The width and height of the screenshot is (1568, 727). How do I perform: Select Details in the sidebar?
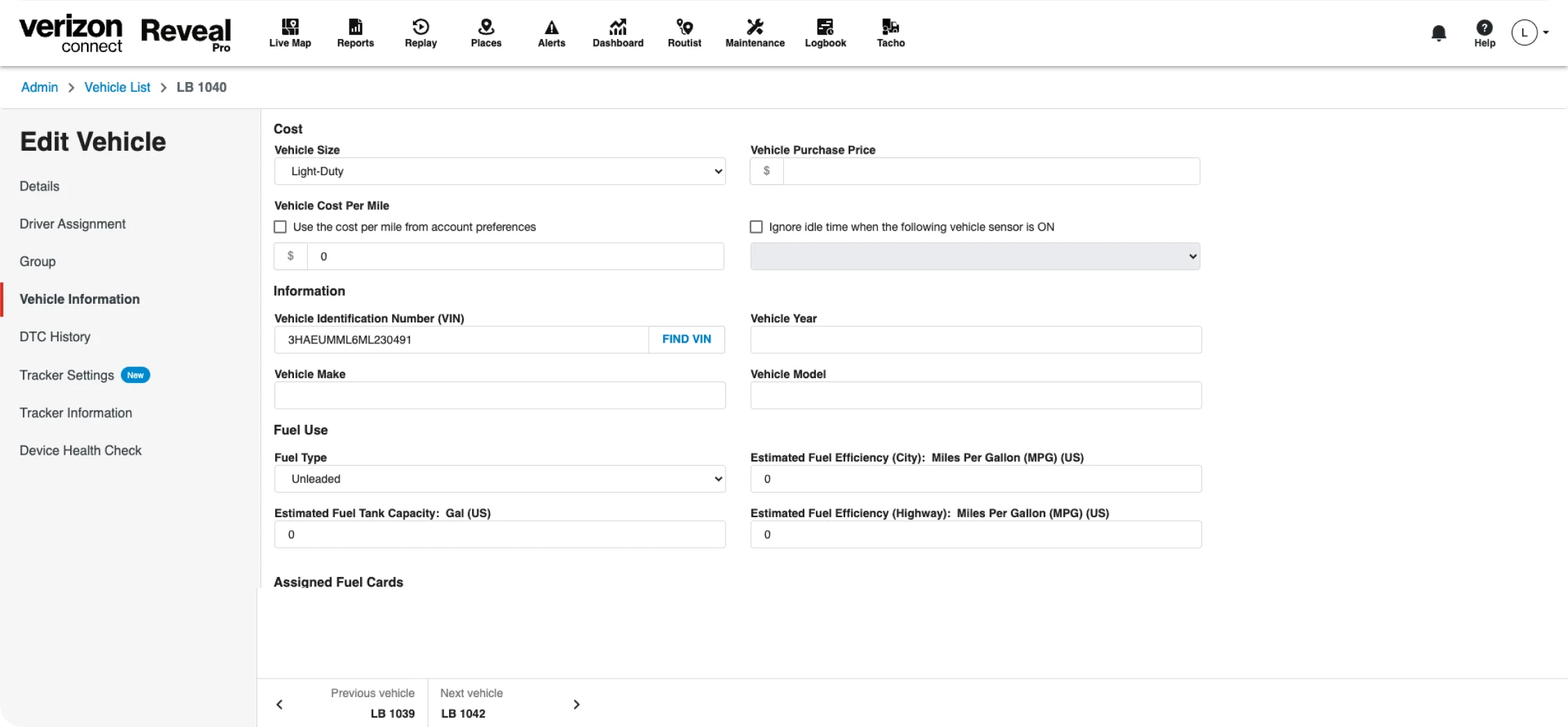tap(40, 186)
